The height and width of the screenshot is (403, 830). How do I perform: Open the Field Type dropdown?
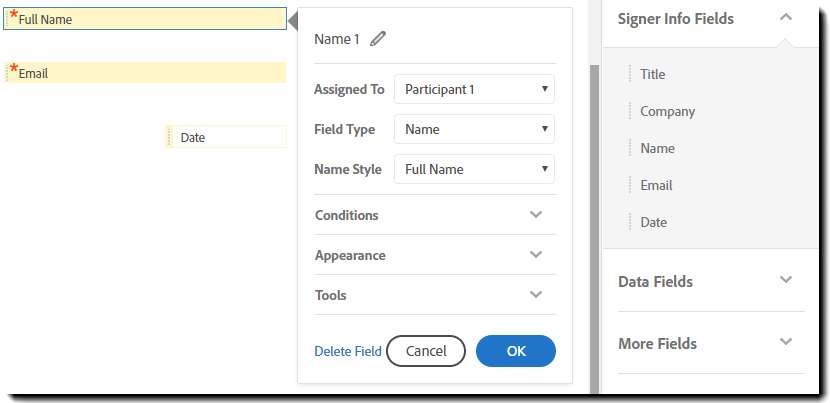(x=474, y=129)
